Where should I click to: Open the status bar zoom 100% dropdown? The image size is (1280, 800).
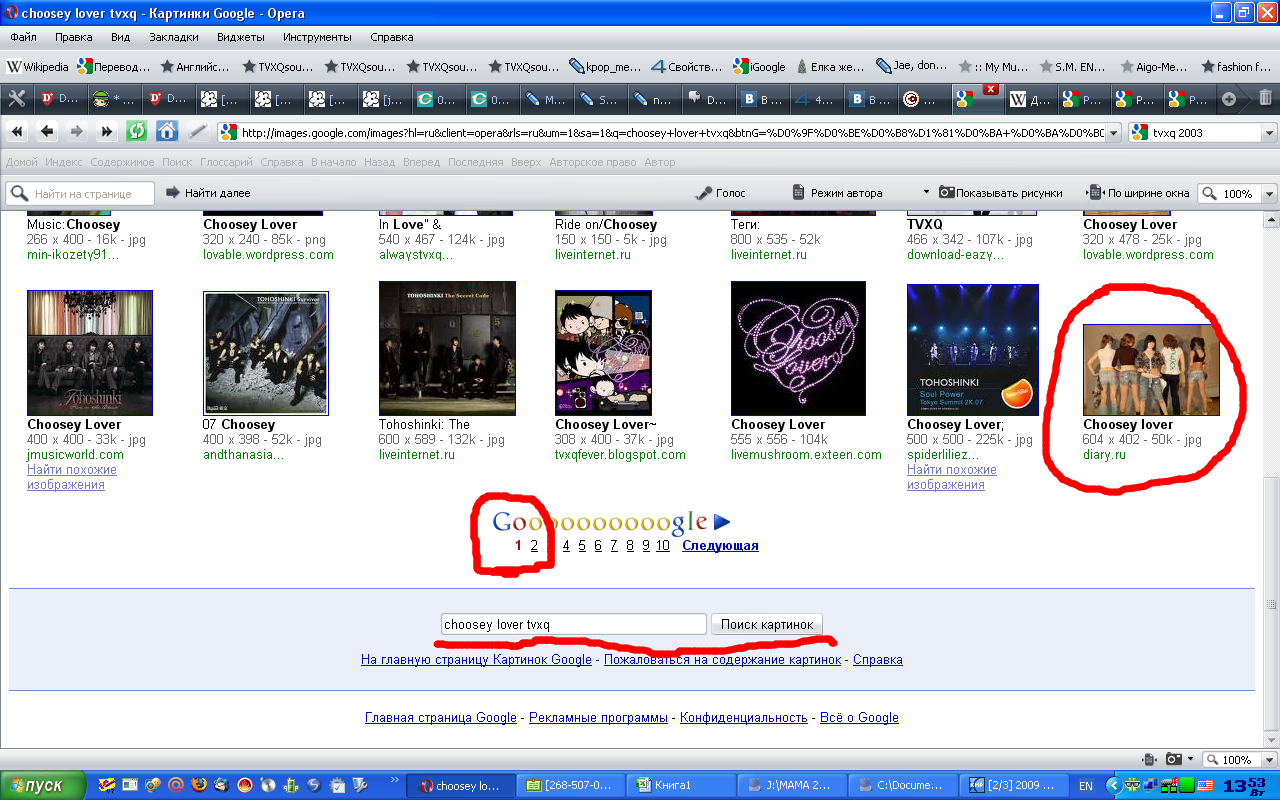[x=1270, y=760]
